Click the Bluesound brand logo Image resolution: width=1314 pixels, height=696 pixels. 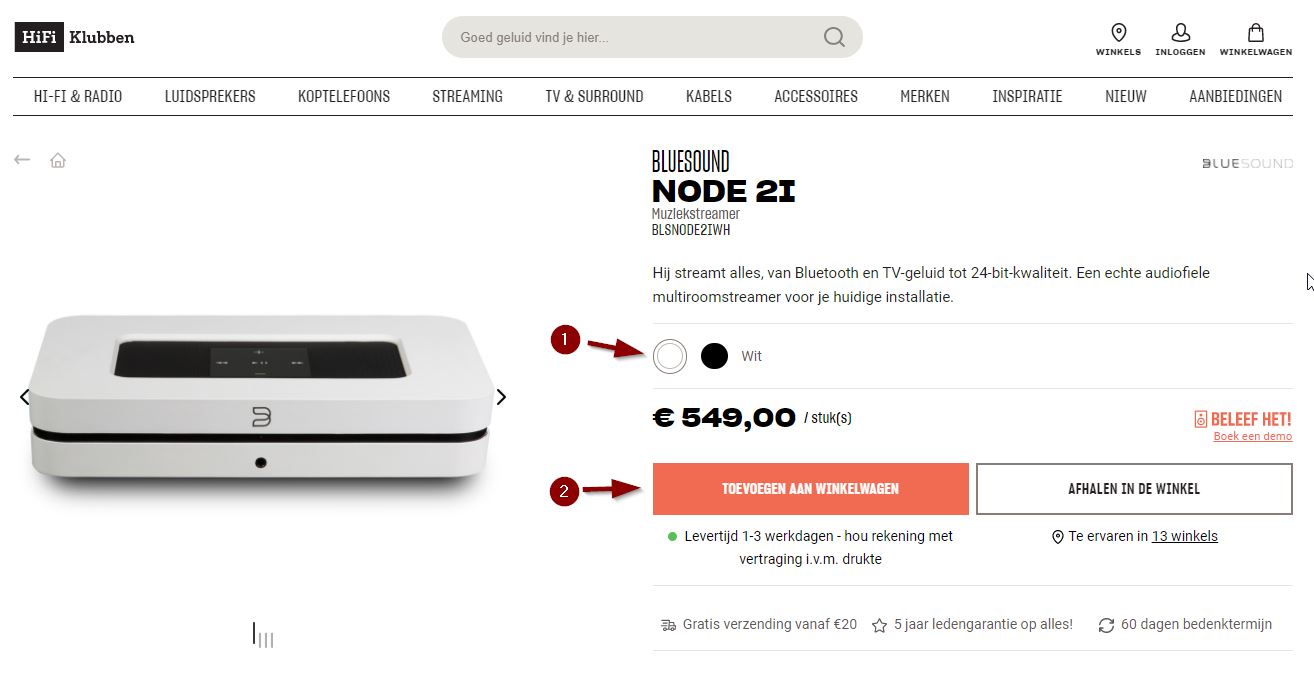[1247, 163]
